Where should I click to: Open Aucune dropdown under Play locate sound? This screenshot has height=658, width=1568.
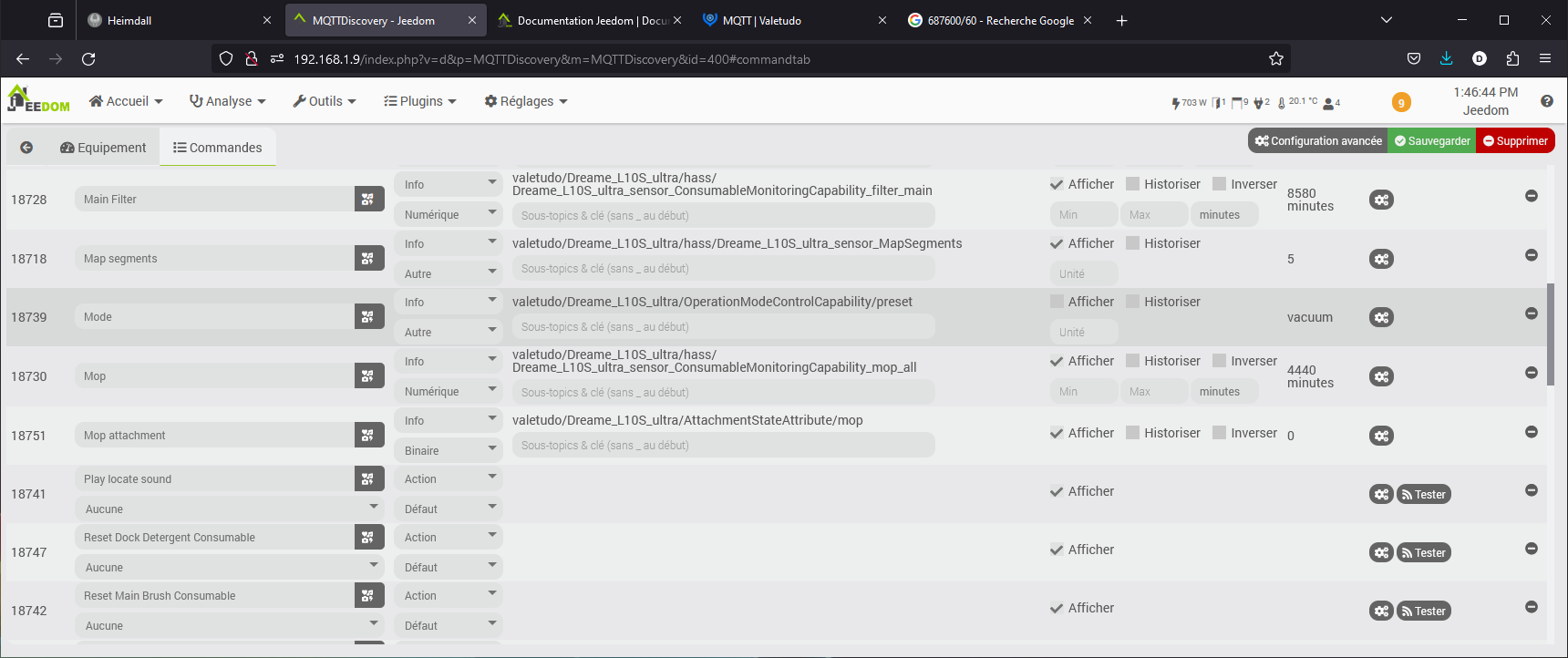[x=229, y=509]
